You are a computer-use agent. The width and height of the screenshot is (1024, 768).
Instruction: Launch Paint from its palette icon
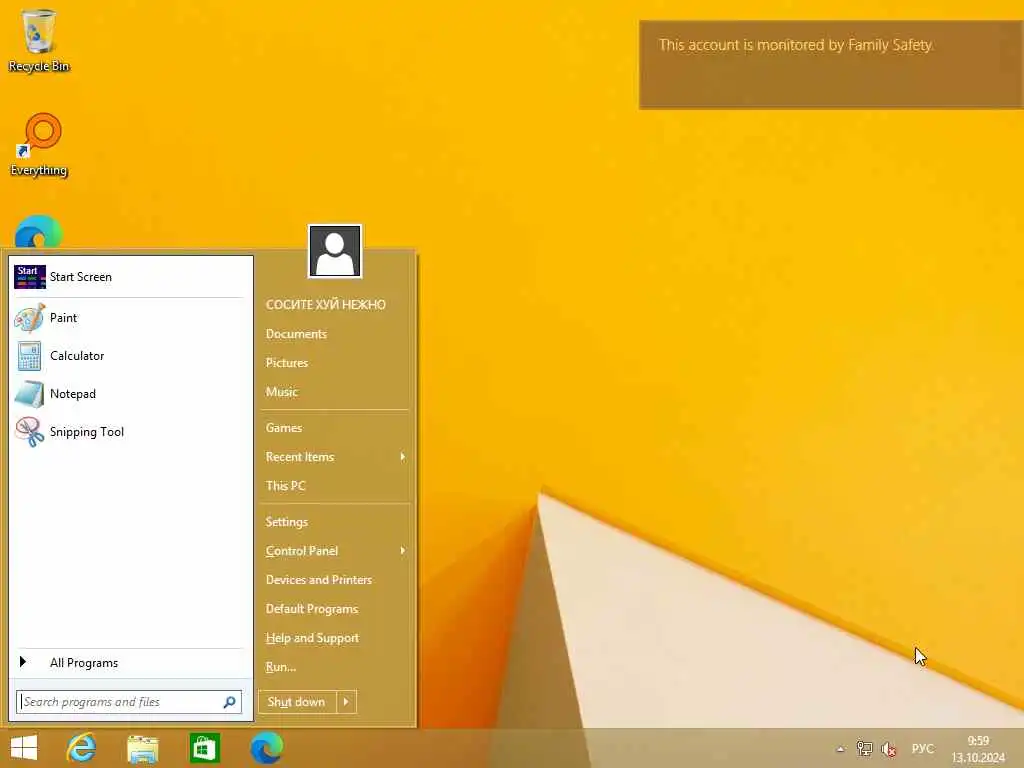29,318
